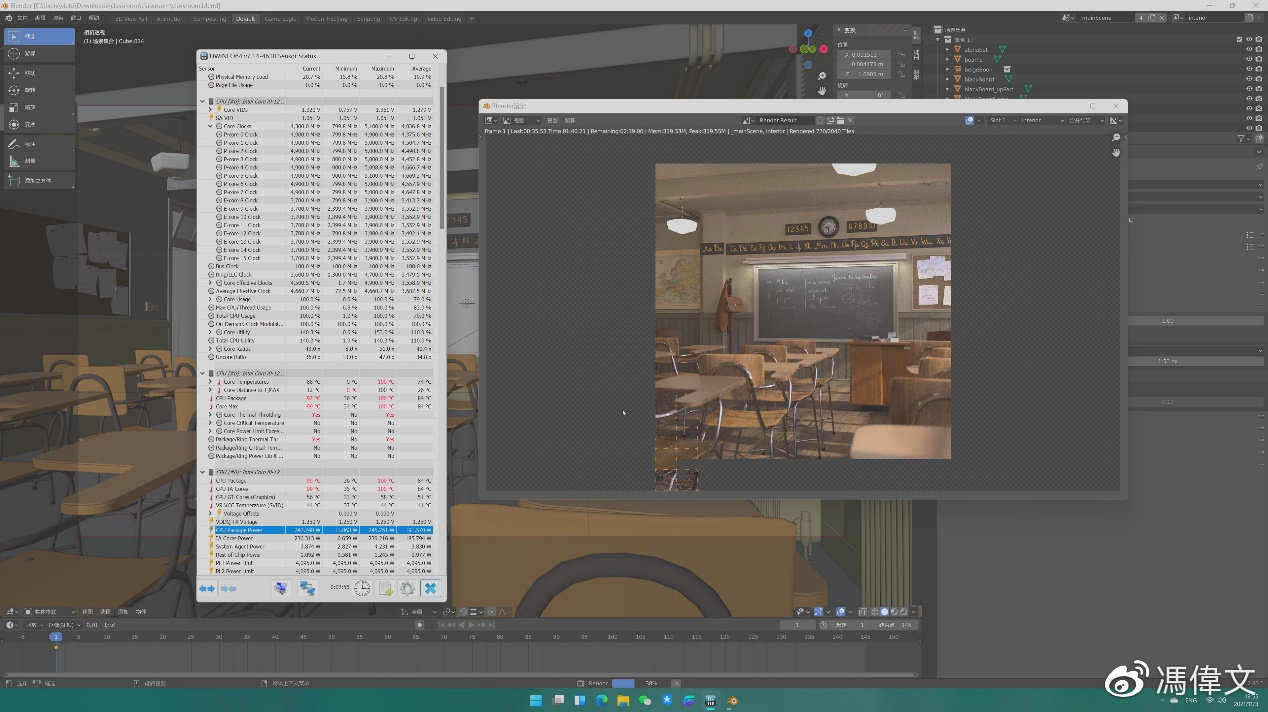
Task: Toggle visibility eye of beams object
Action: coord(1249,59)
